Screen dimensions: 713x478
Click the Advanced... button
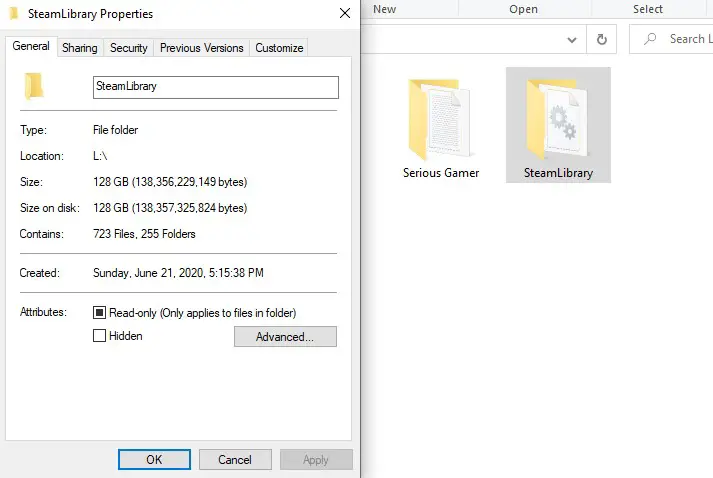[285, 337]
